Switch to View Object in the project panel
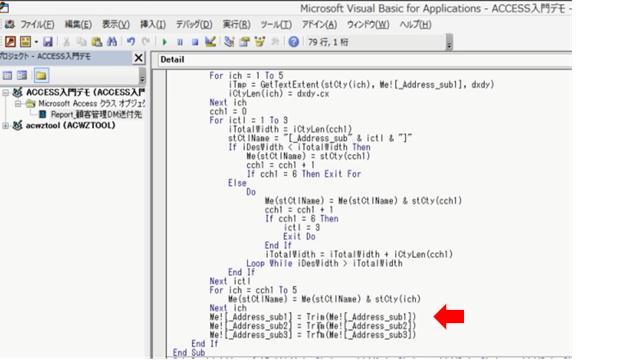This screenshot has width=640, height=360. (x=22, y=75)
